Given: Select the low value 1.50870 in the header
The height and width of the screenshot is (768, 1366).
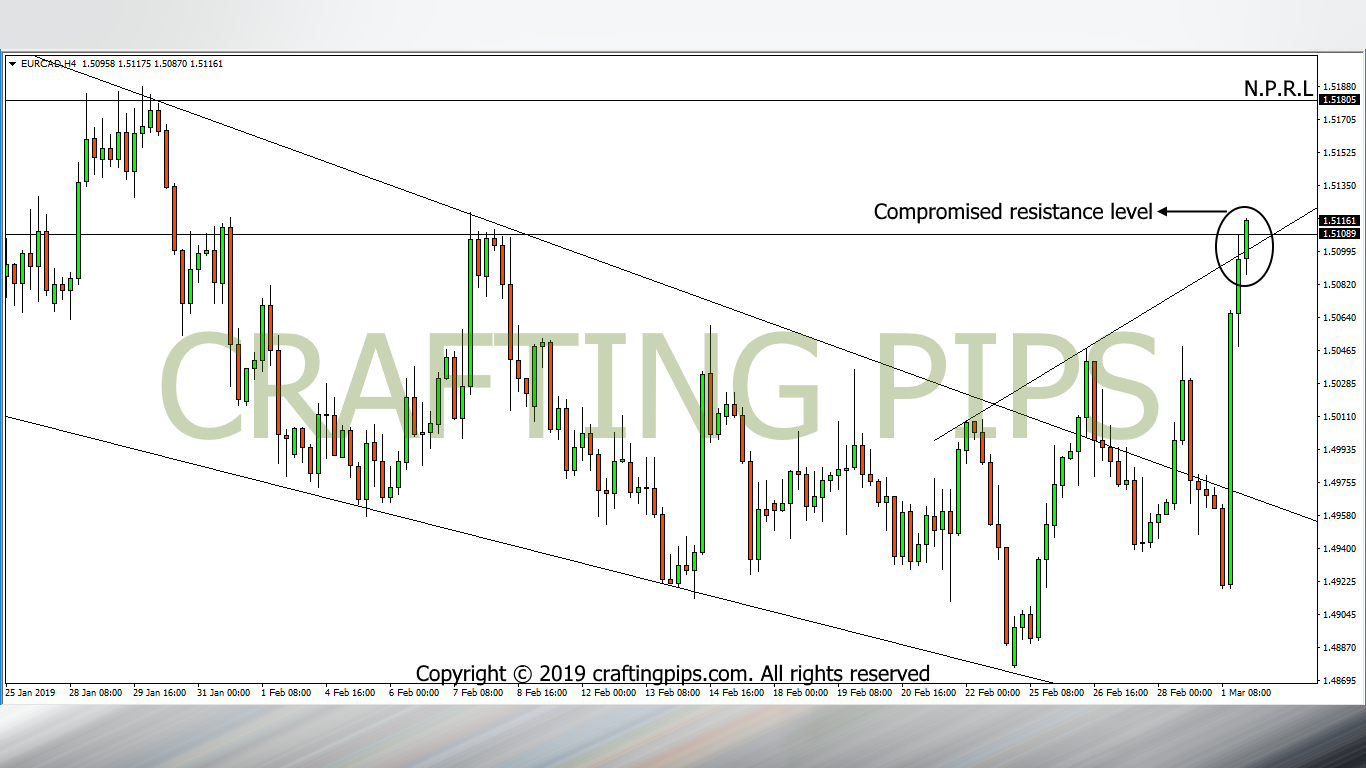Looking at the screenshot, I should click(169, 64).
